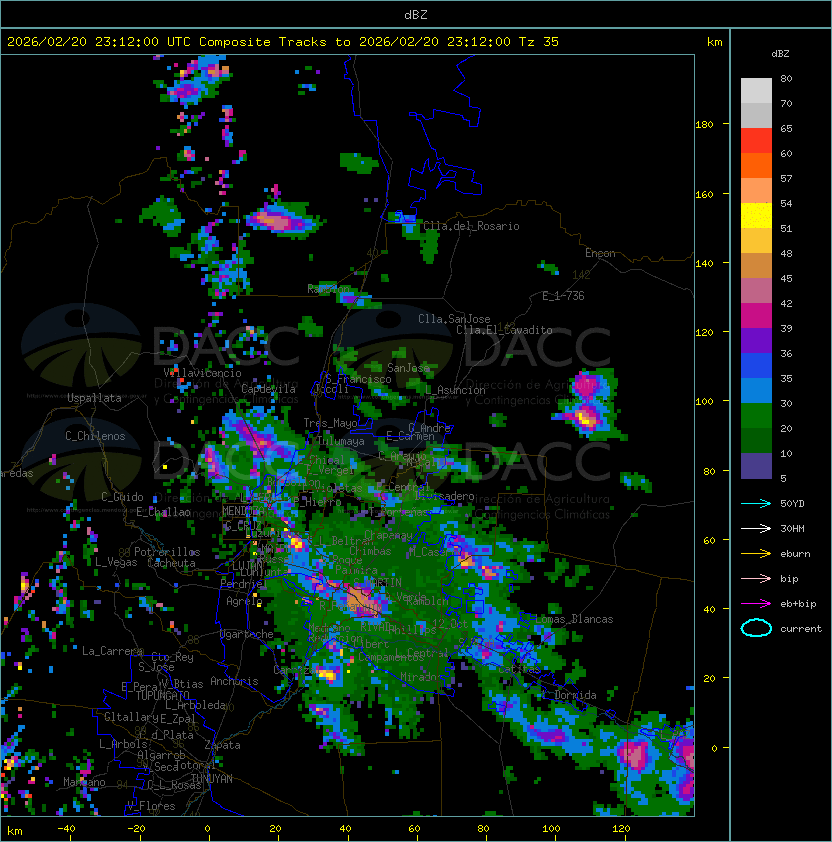Pick the lightest gray swatch atop scale
Image resolution: width=832 pixels, height=842 pixels.
756,91
